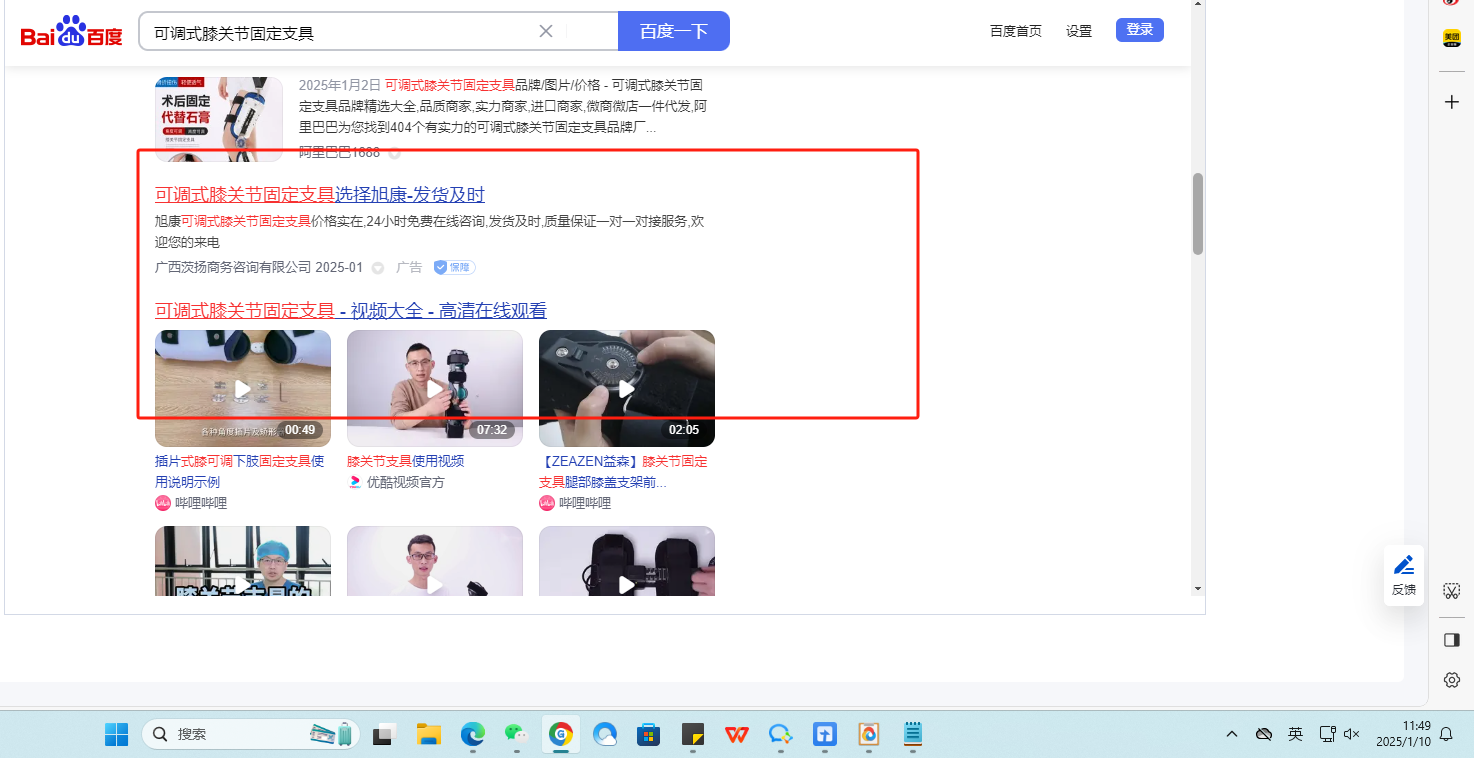Open the 膝关节支具使用视频 title link
This screenshot has height=758, width=1474.
pyautogui.click(x=405, y=461)
